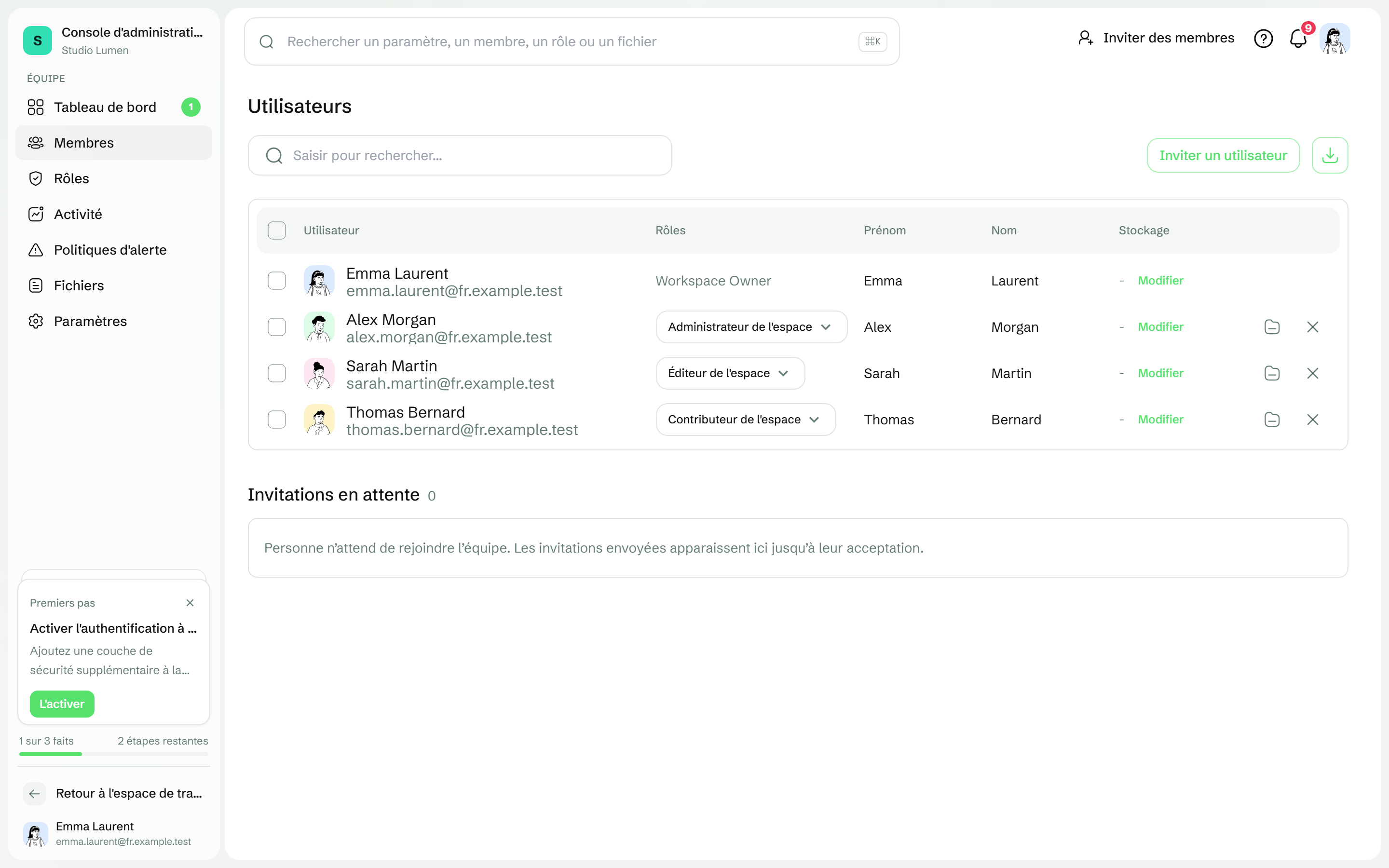This screenshot has width=1389, height=868.
Task: Click the profile avatar in the top bar
Action: [1335, 39]
